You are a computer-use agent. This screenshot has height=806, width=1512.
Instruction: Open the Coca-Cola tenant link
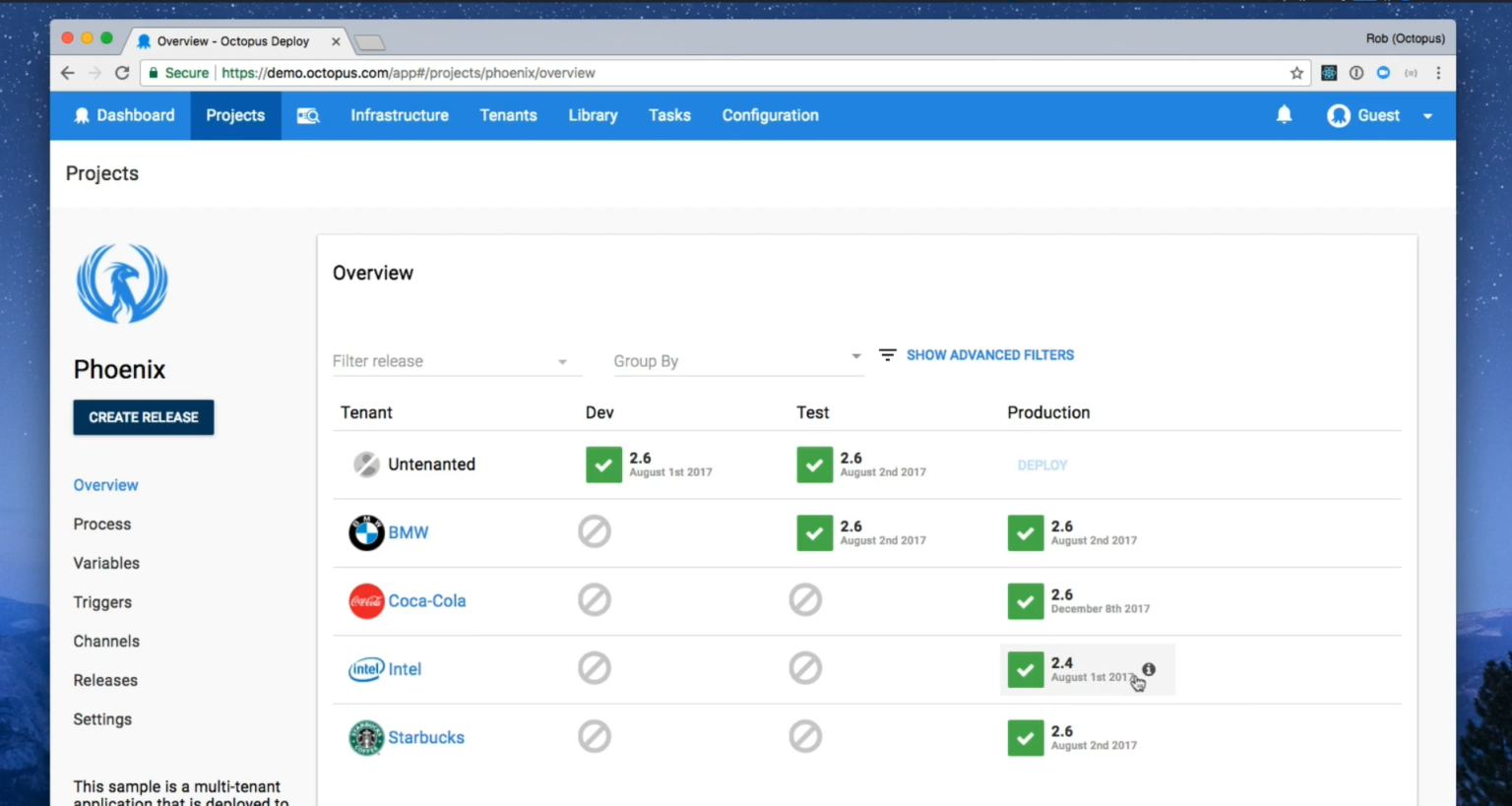[x=427, y=601]
